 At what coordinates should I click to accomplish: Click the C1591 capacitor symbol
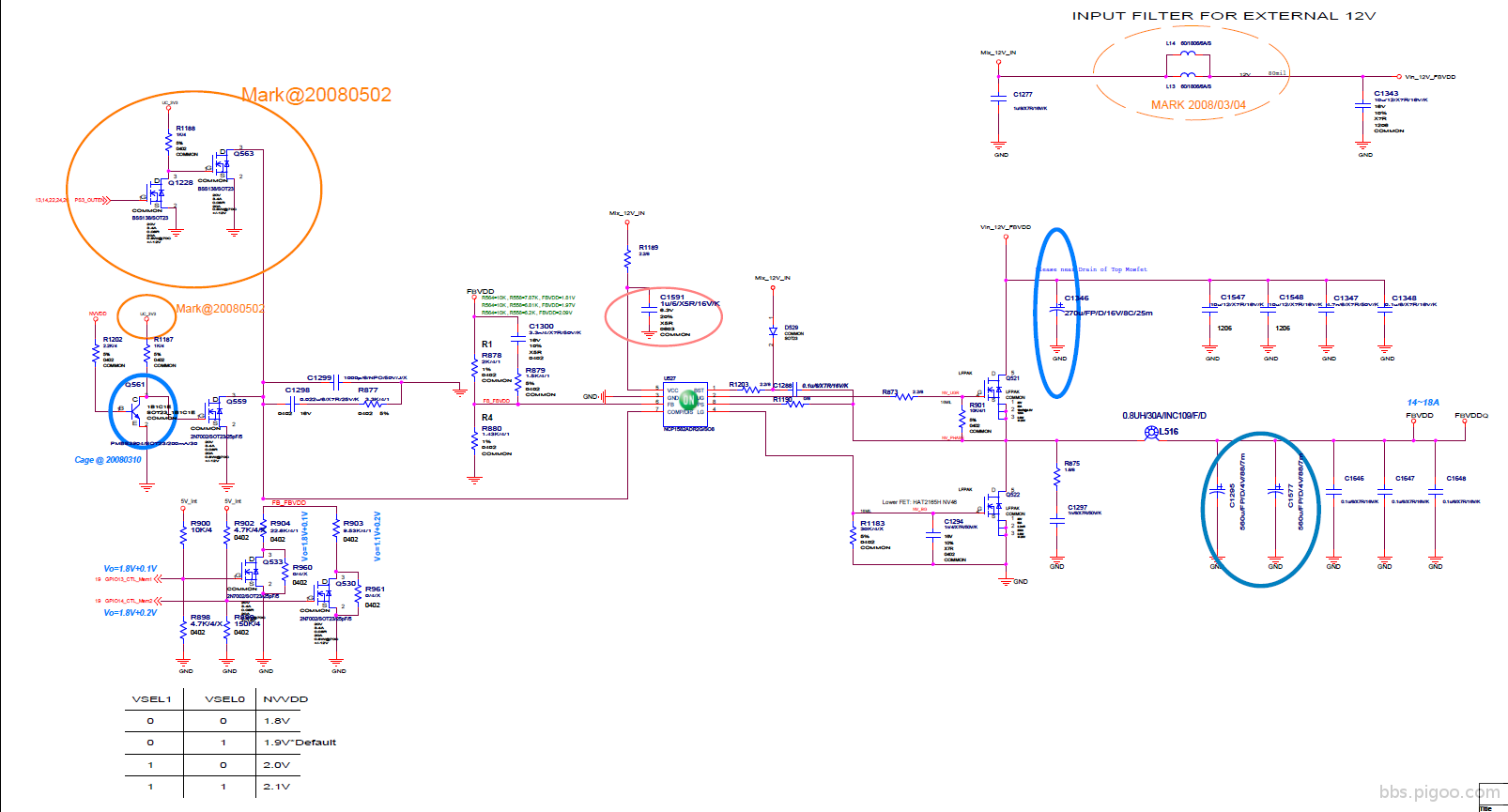coord(649,309)
